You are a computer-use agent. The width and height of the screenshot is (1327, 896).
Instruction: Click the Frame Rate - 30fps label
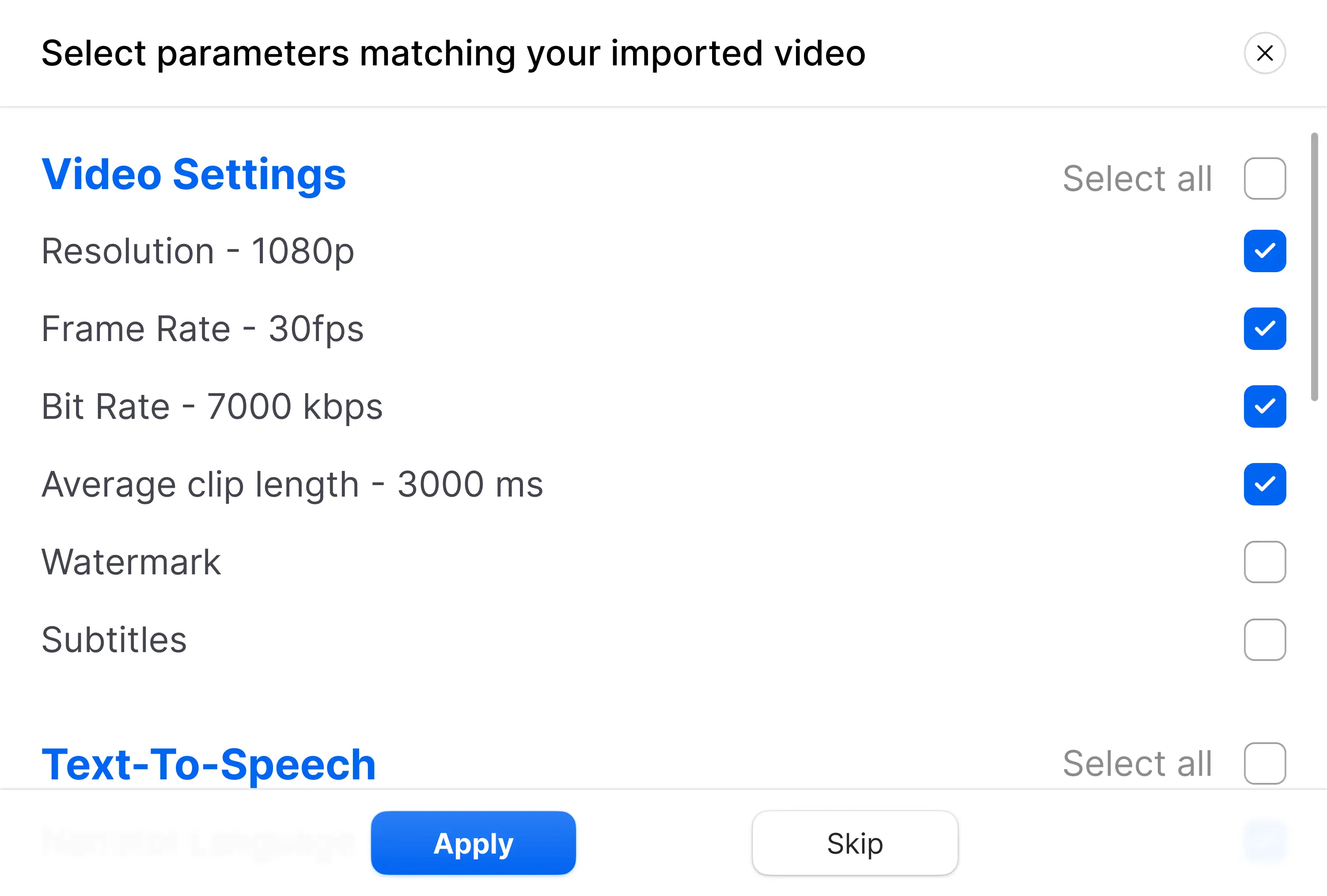202,329
